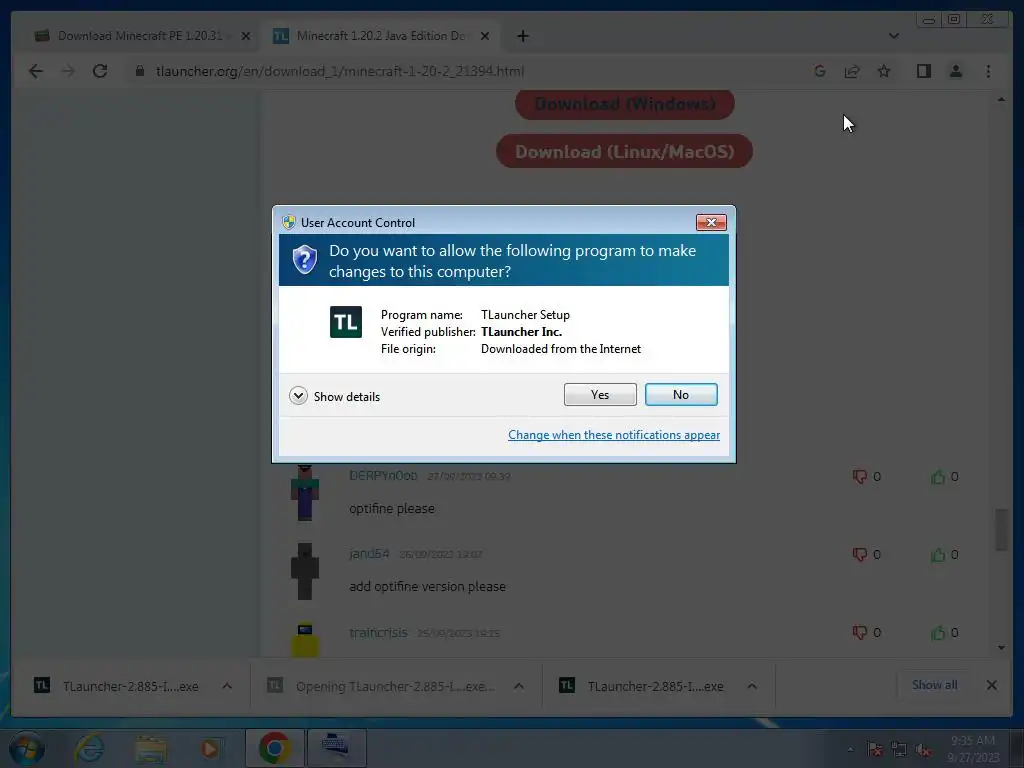Open DERPYn0ob user profile link
The height and width of the screenshot is (768, 1024).
(383, 475)
